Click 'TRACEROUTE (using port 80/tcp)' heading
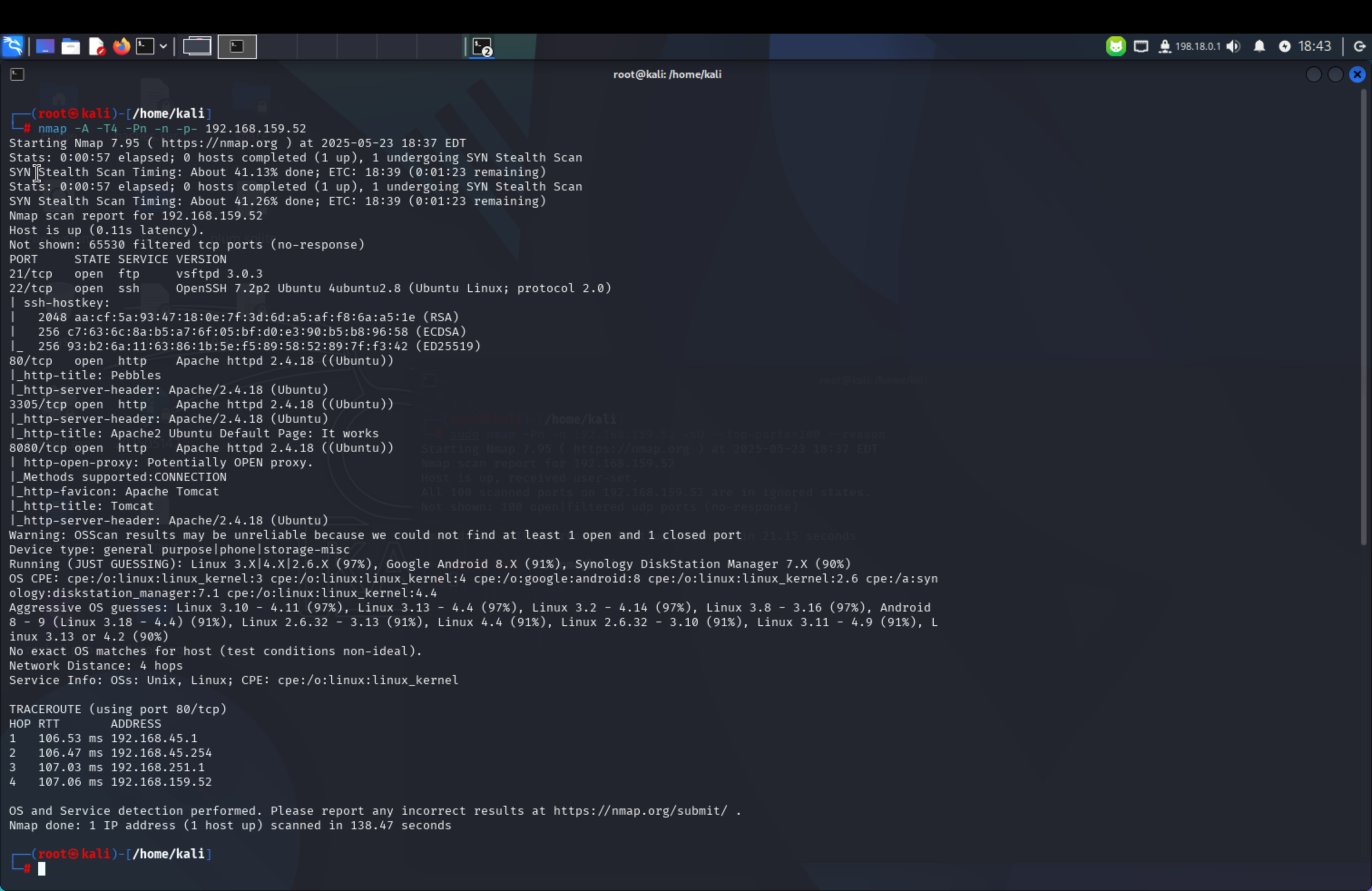The width and height of the screenshot is (1372, 891). 118,710
